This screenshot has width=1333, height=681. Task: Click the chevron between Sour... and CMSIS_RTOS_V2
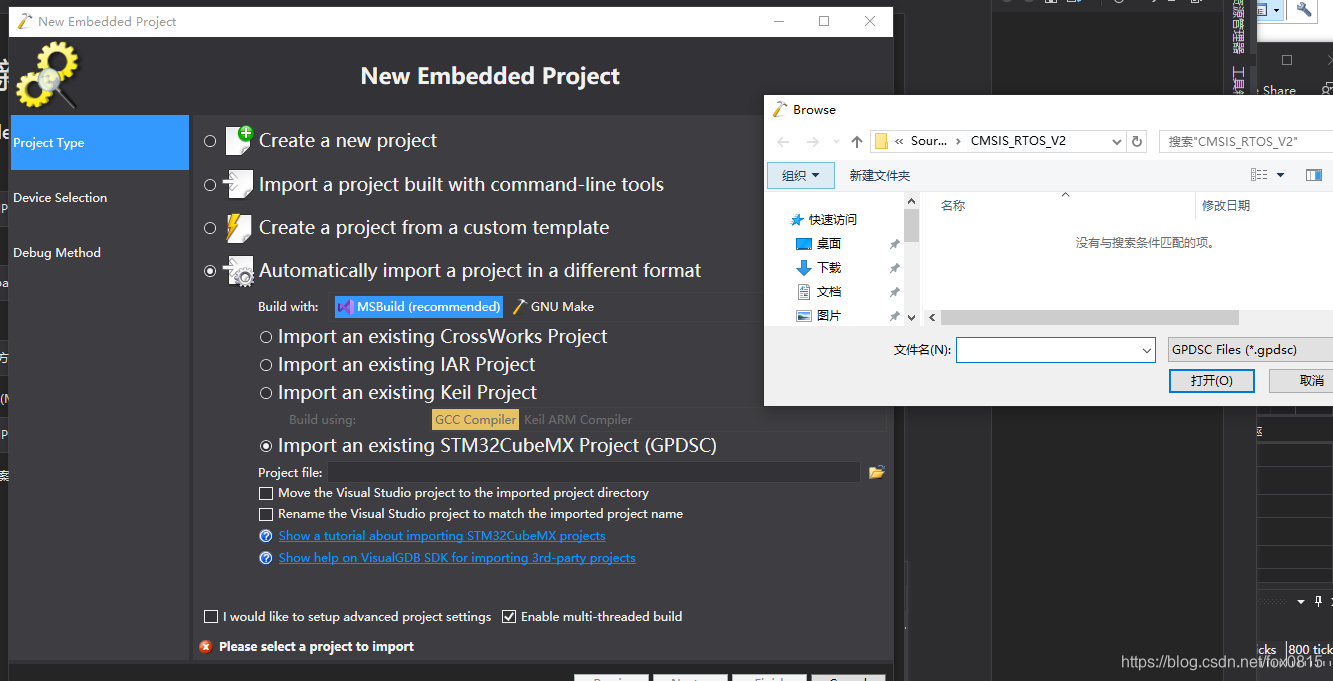[x=959, y=141]
